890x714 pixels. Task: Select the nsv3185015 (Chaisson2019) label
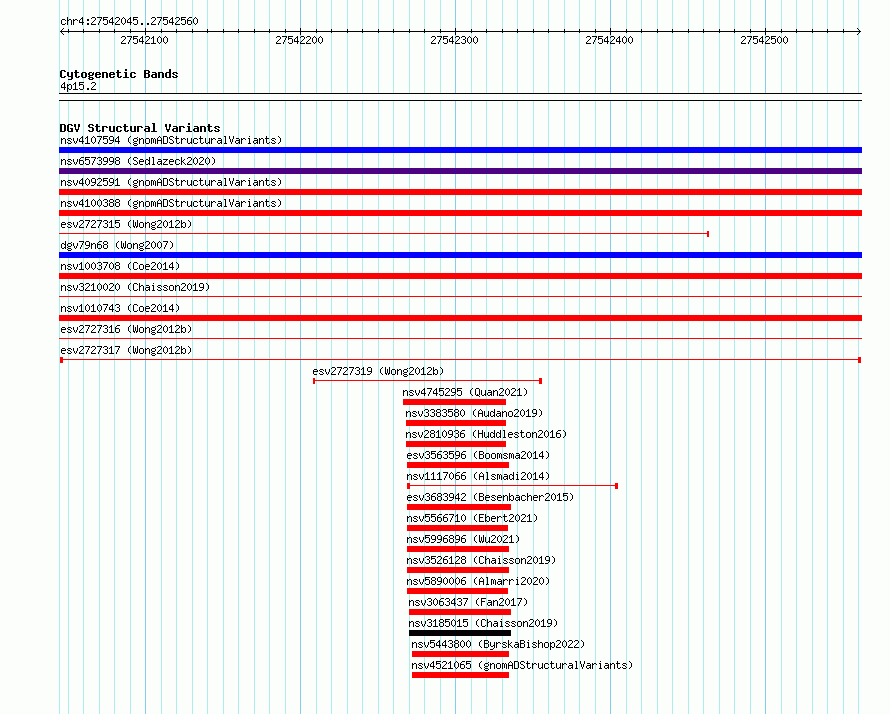(x=484, y=623)
